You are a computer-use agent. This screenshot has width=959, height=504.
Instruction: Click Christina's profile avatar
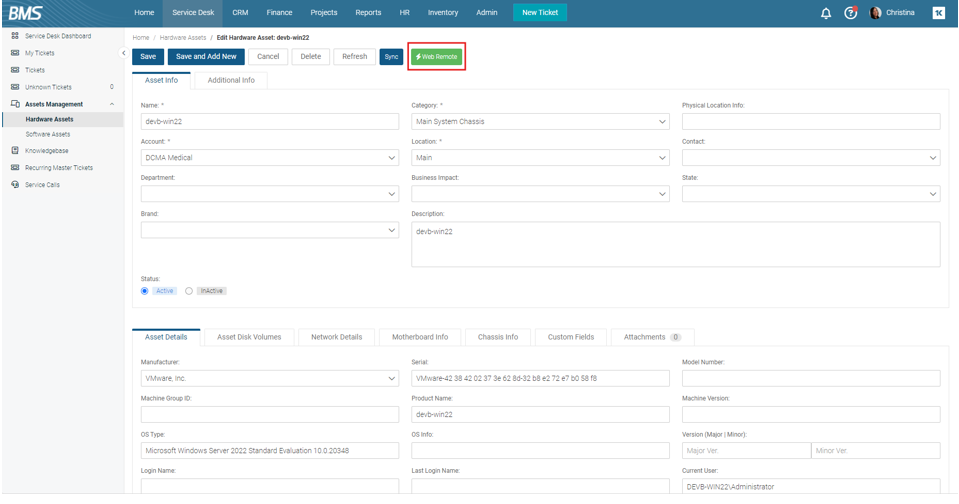tap(876, 13)
